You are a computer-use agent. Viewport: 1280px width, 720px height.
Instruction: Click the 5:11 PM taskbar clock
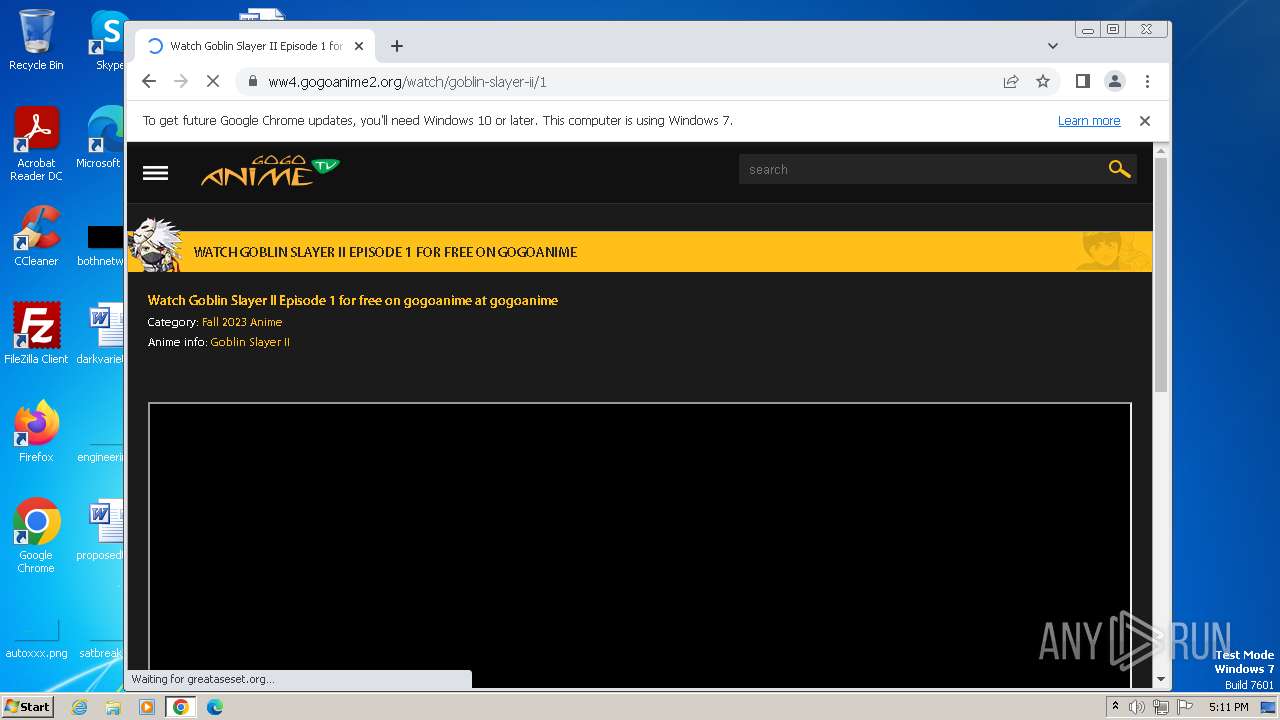(1228, 707)
